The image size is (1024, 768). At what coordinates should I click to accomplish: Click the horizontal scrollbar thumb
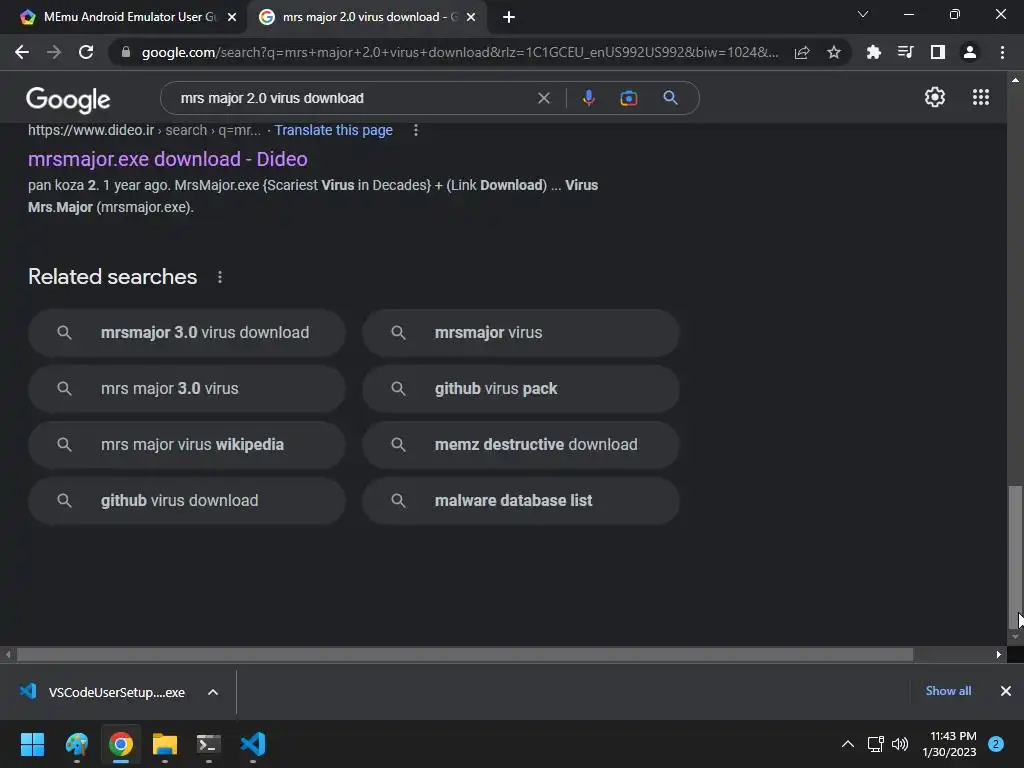[x=465, y=654]
